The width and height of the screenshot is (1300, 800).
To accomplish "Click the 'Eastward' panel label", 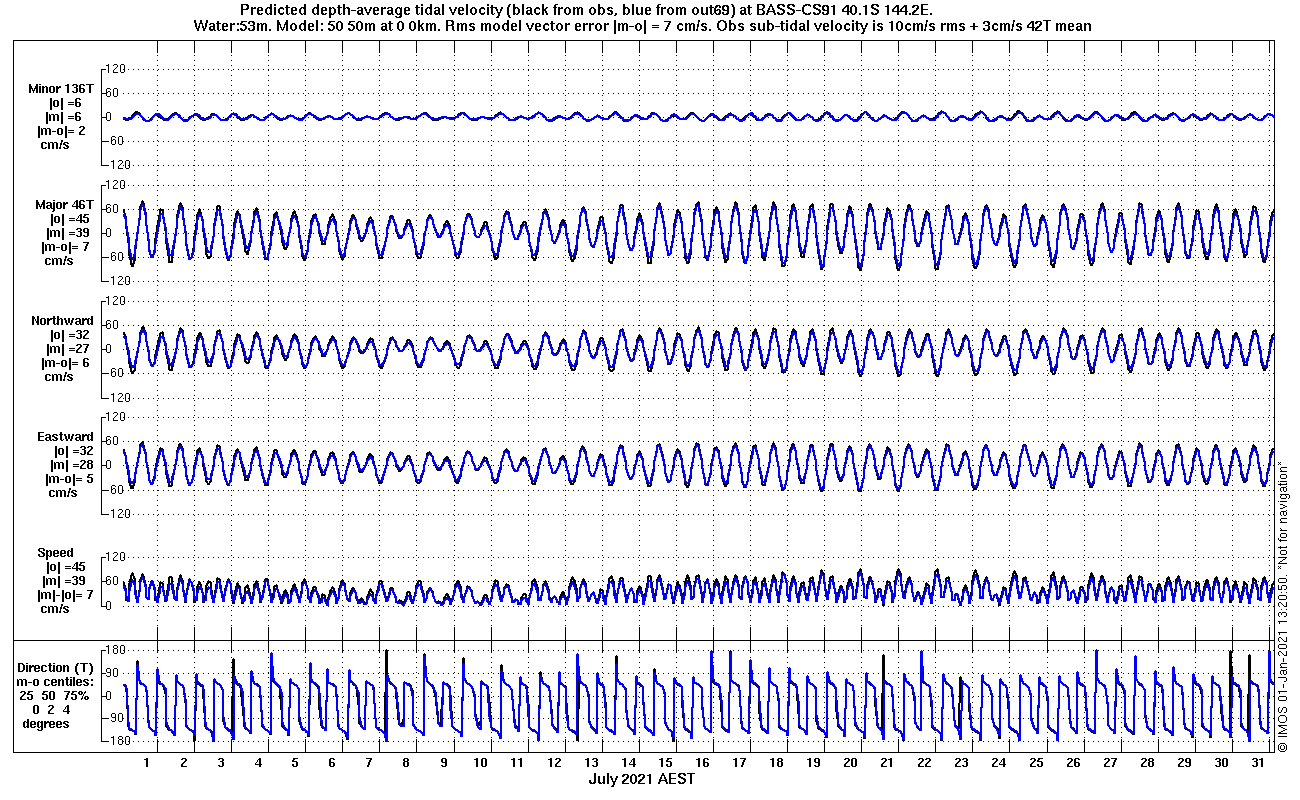I will click(x=64, y=437).
